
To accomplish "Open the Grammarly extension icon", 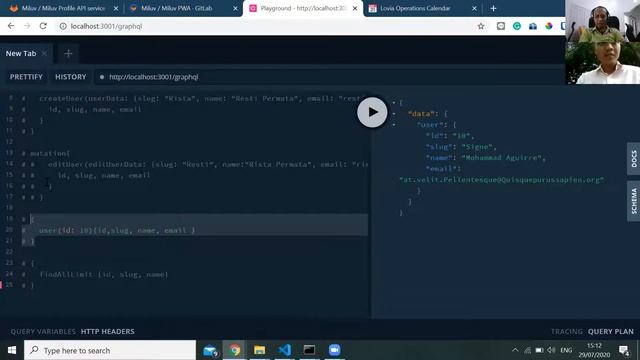I will tap(517, 26).
